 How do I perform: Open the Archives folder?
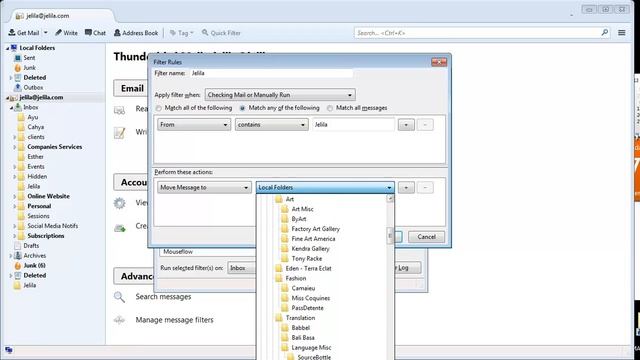tap(34, 256)
